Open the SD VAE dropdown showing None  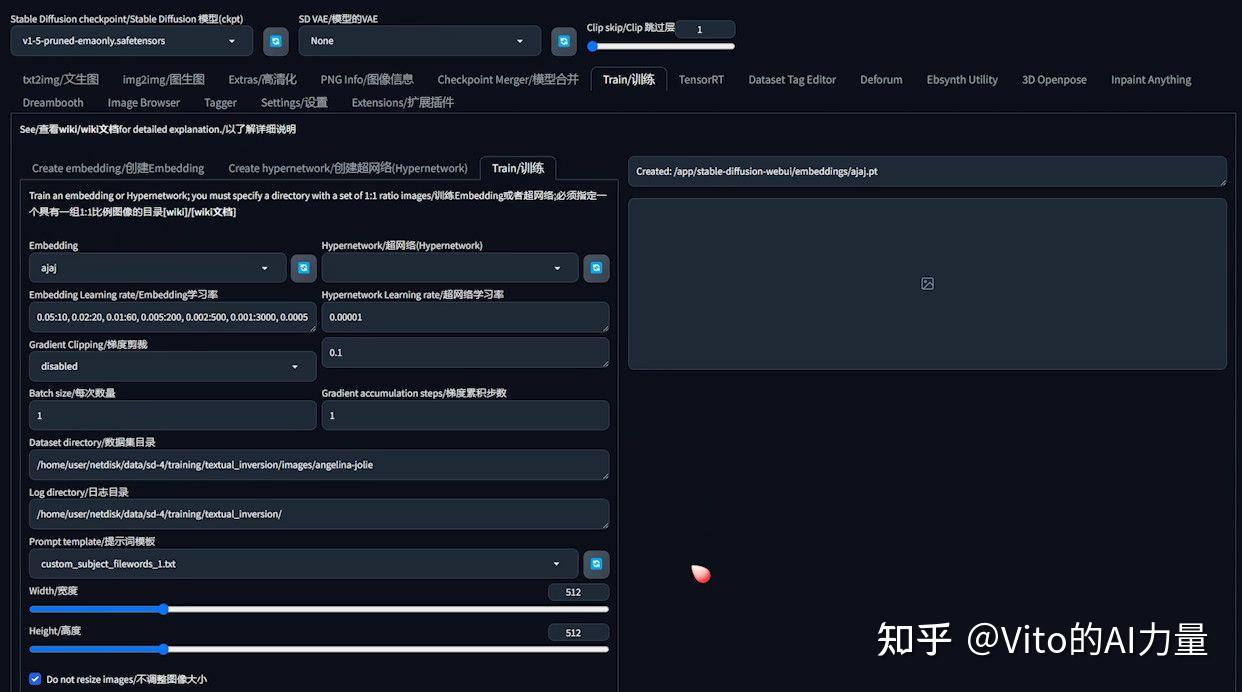(x=419, y=41)
